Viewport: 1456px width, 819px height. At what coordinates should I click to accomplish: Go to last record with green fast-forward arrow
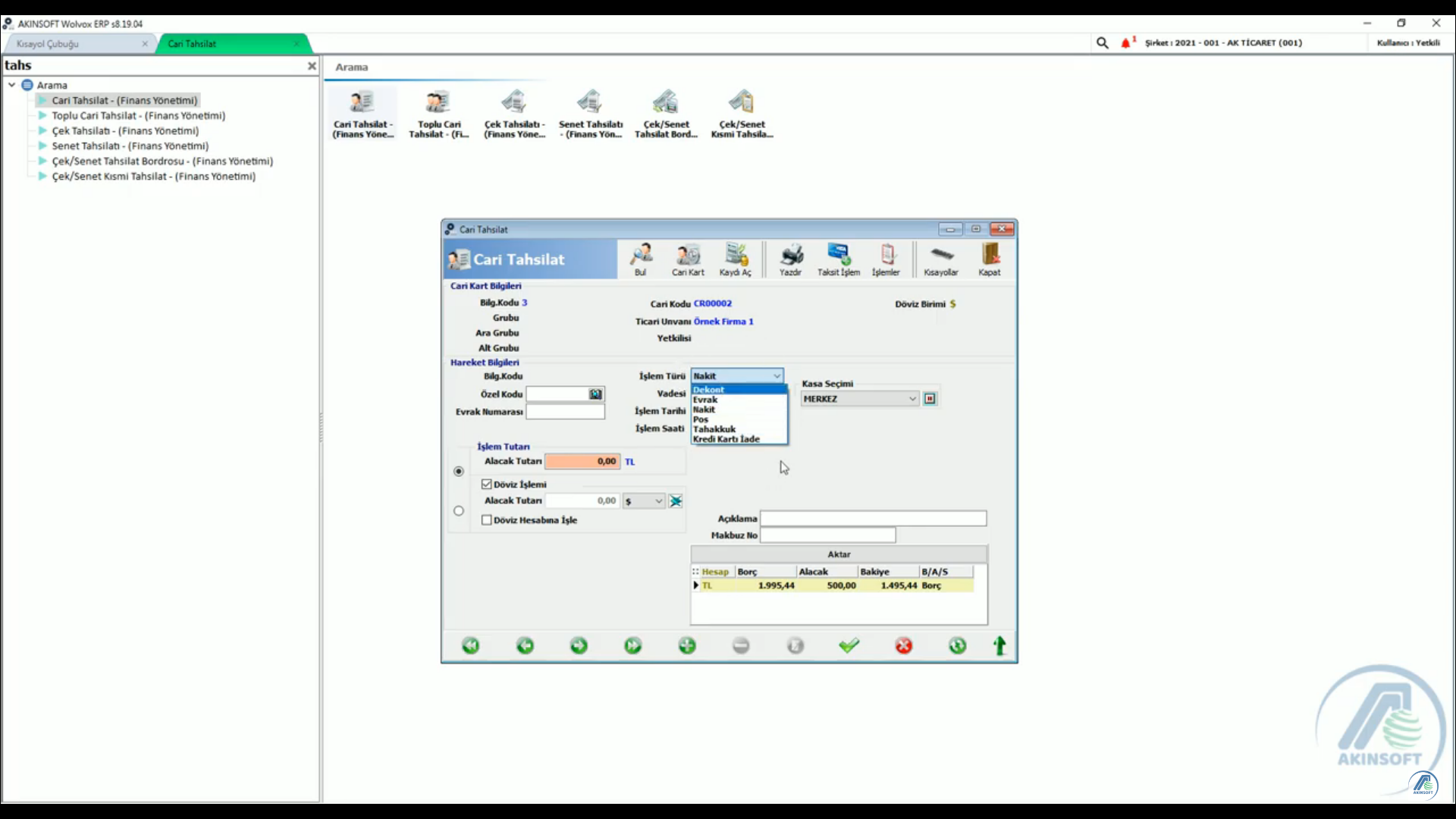[x=633, y=645]
